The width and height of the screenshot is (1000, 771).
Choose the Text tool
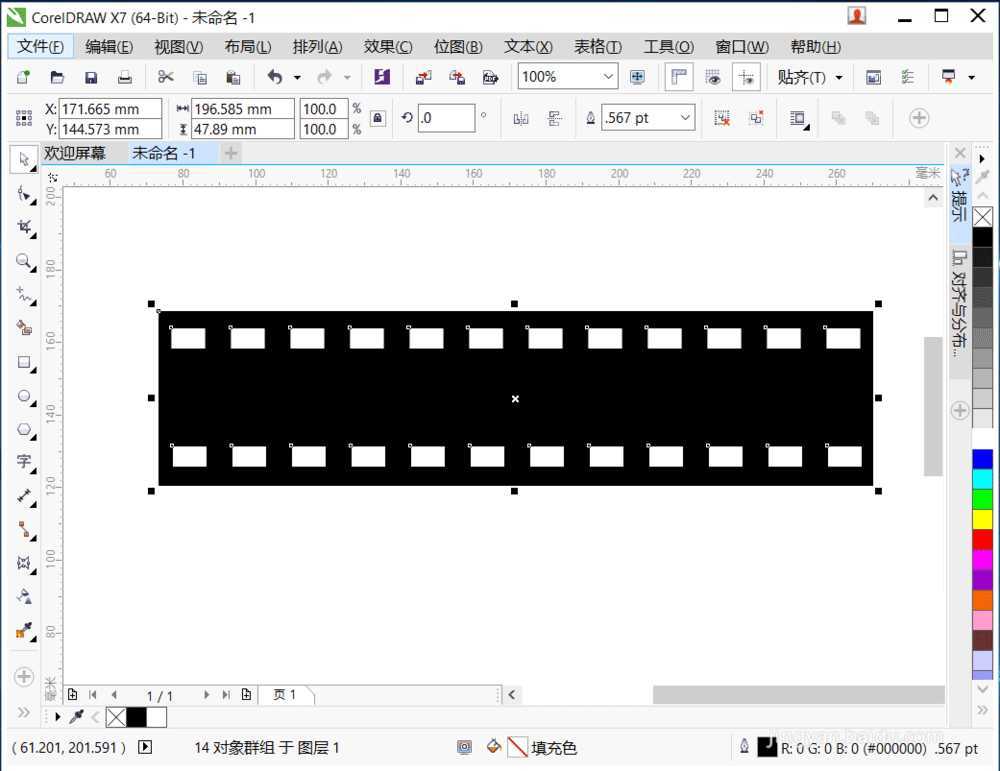tap(22, 462)
